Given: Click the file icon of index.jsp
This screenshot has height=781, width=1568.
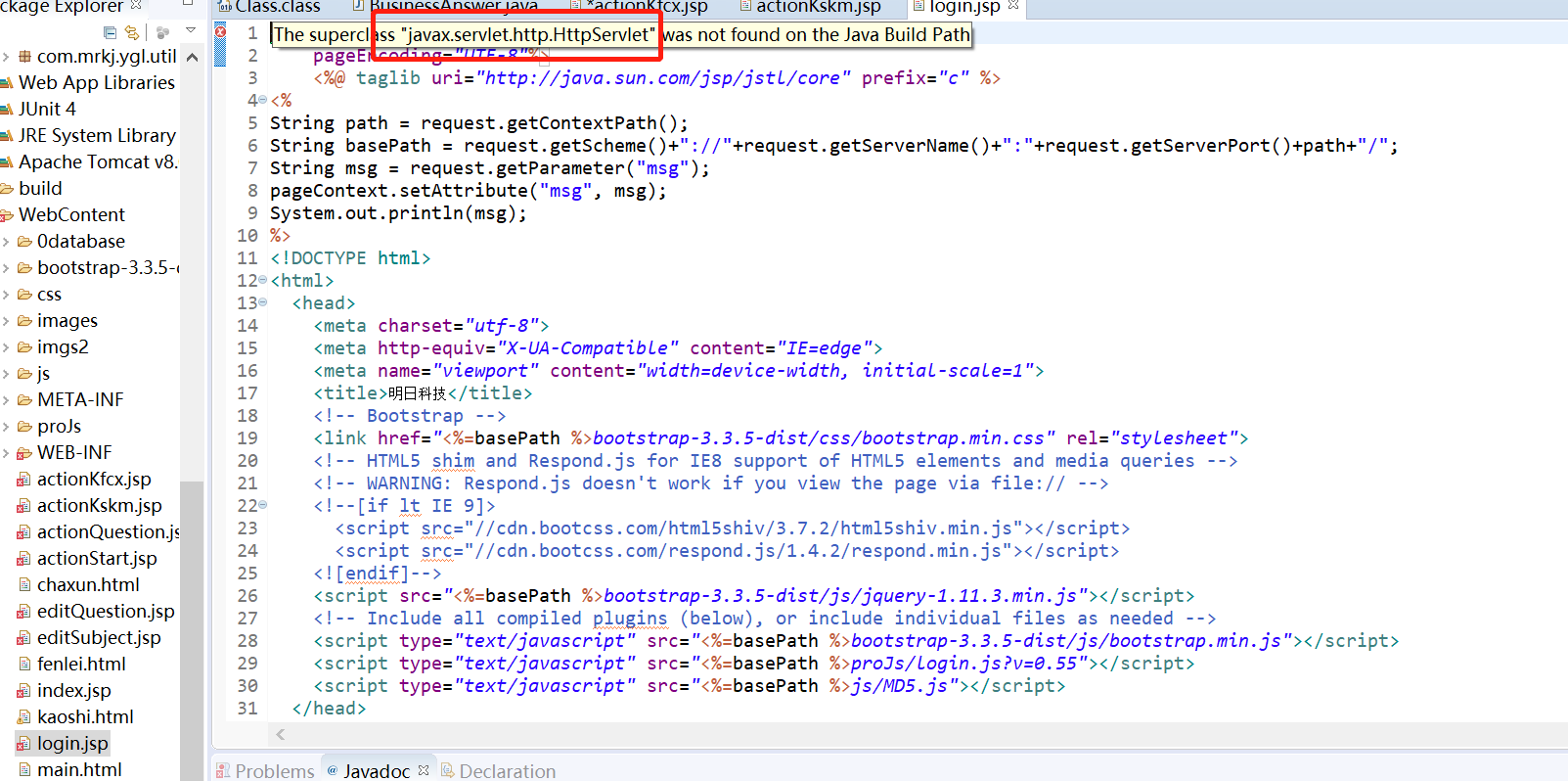Looking at the screenshot, I should point(24,690).
